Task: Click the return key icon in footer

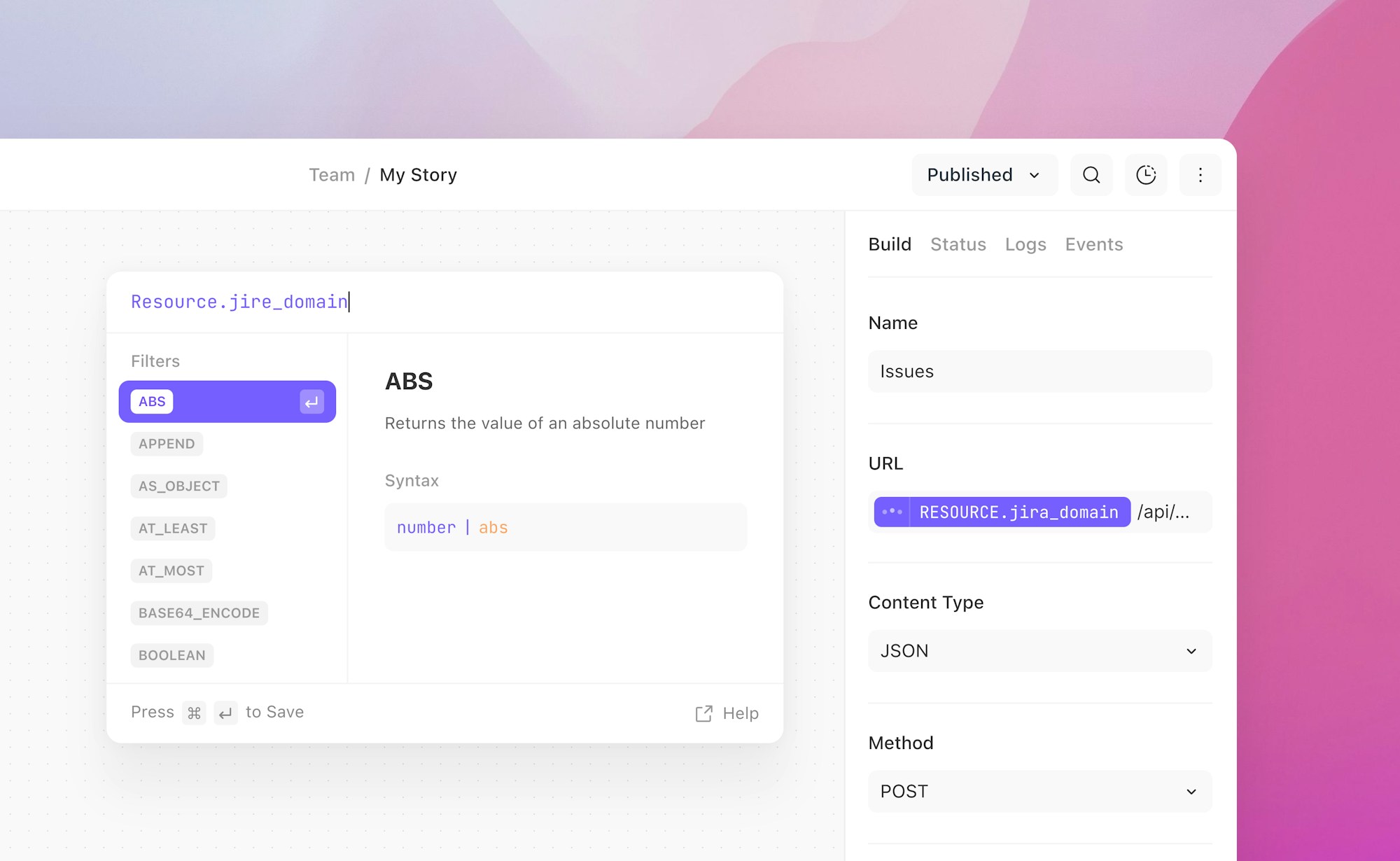Action: 225,713
